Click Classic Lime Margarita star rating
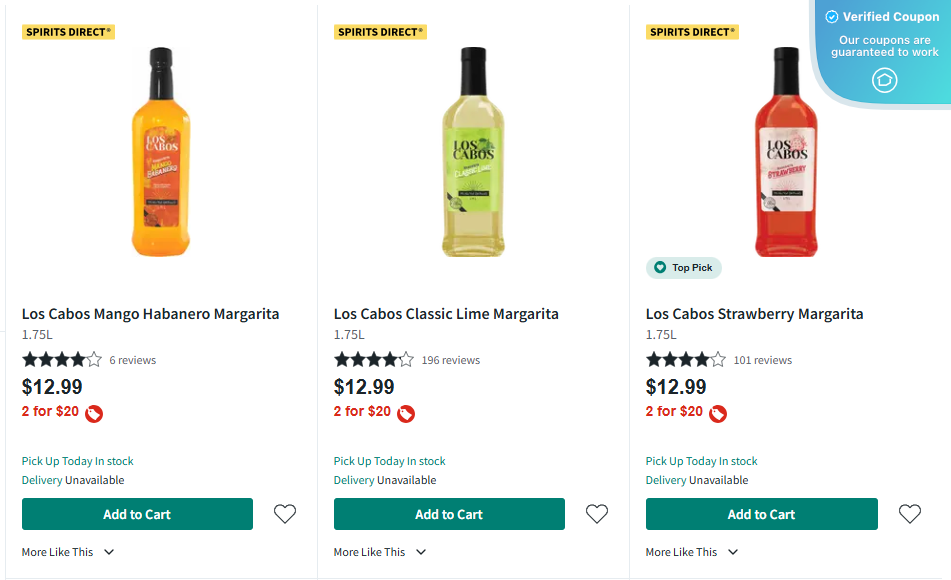 pyautogui.click(x=374, y=360)
